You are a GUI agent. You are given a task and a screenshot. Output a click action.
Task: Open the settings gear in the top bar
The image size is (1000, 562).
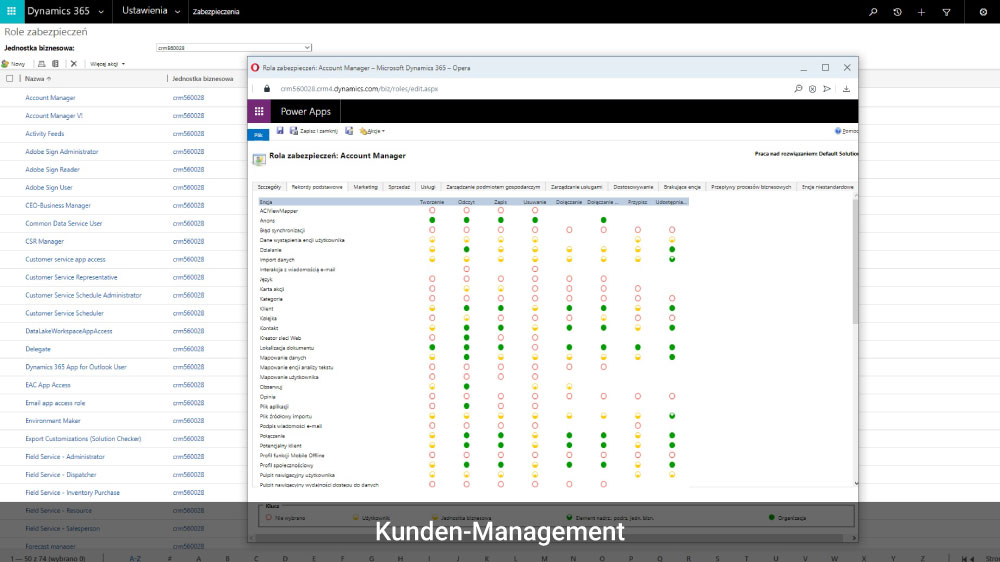pyautogui.click(x=983, y=11)
